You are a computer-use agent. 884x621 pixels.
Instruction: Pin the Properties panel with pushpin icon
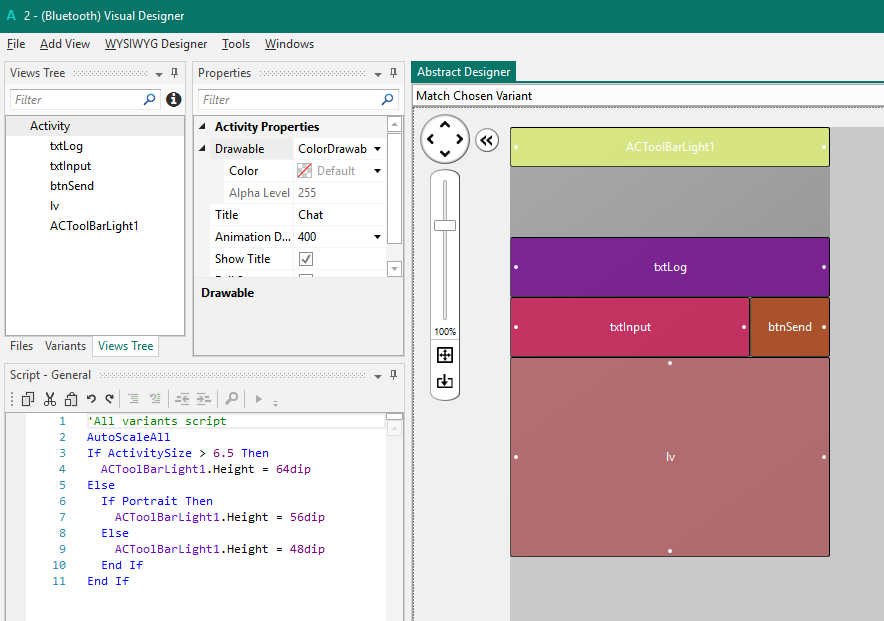coord(393,73)
